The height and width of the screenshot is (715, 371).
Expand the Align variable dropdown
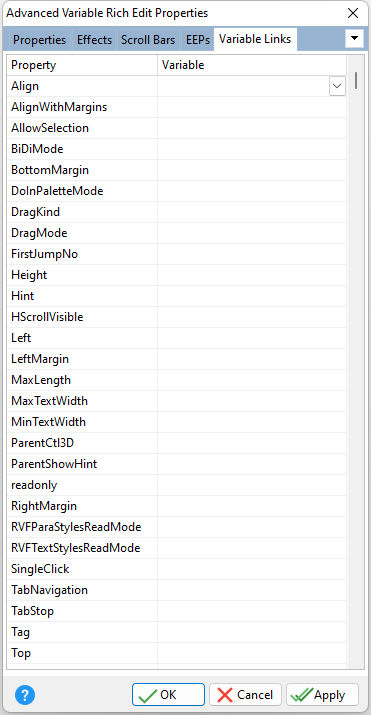point(337,86)
